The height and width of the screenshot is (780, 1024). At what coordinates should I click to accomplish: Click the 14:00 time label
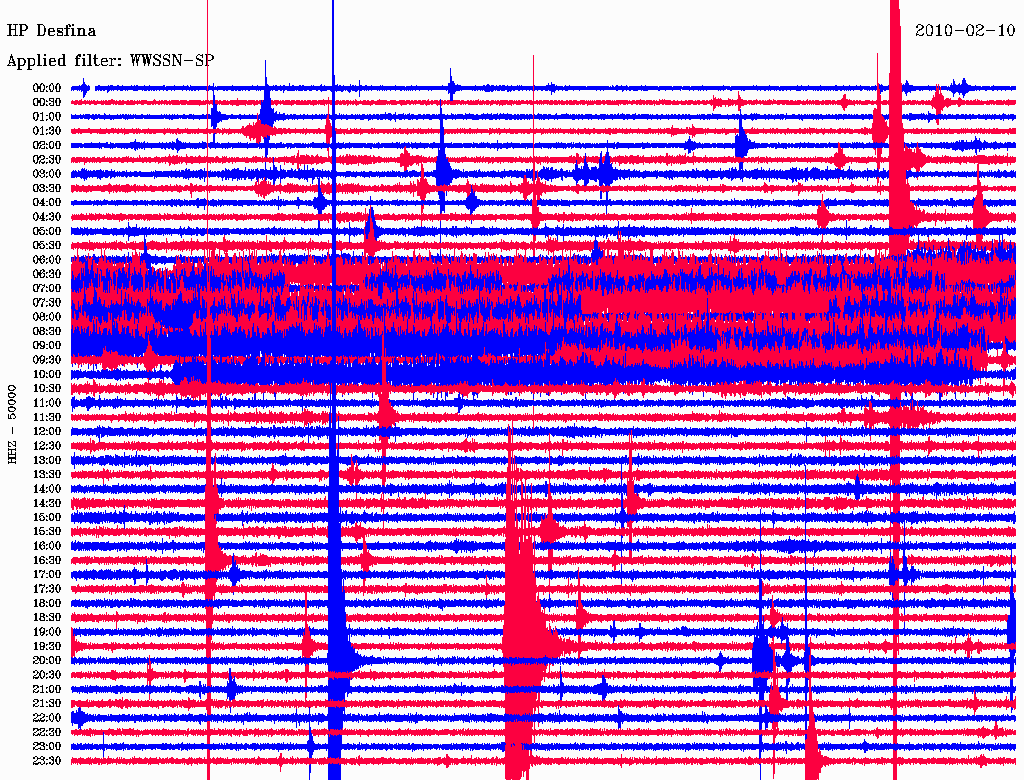click(x=47, y=489)
